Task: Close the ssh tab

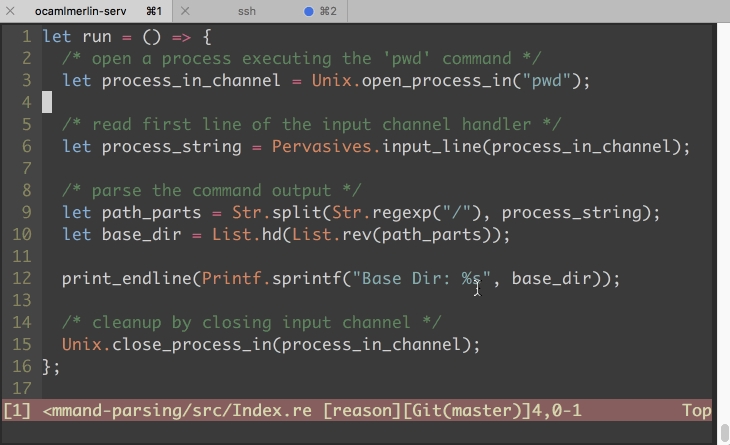Action: (186, 11)
